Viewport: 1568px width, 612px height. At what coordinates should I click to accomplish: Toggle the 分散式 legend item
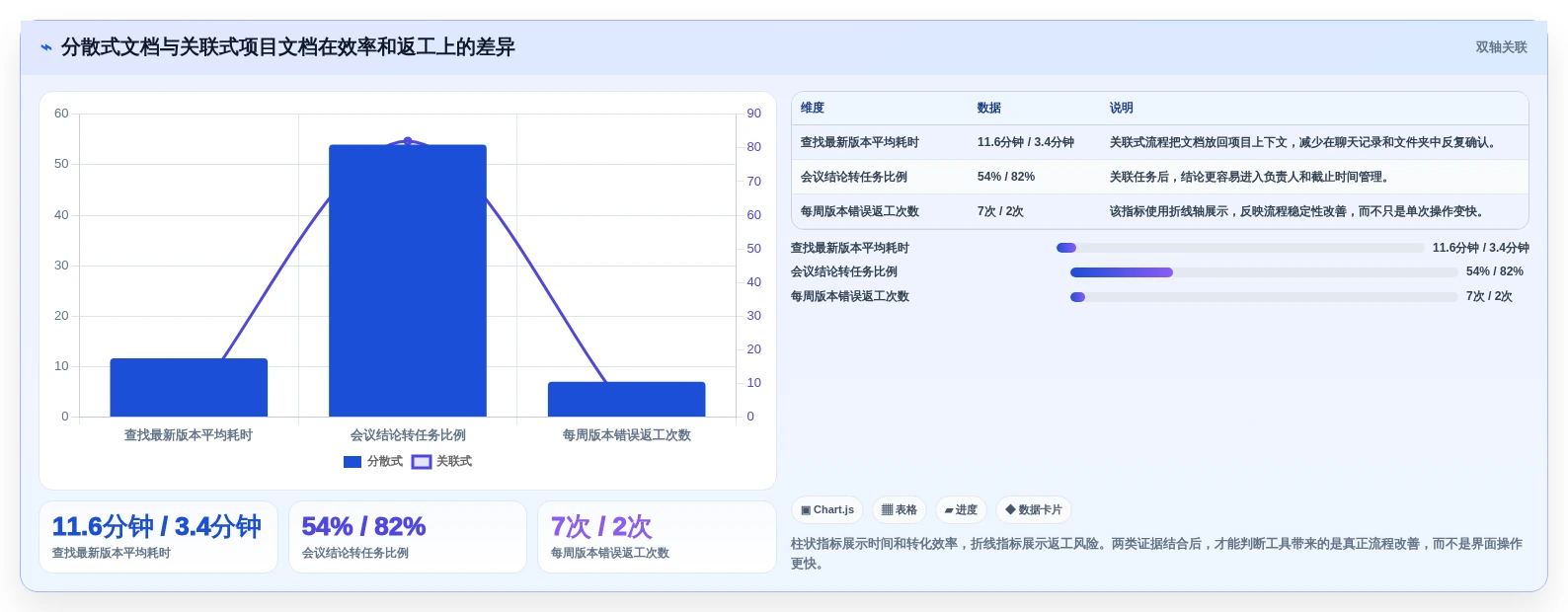(x=373, y=461)
